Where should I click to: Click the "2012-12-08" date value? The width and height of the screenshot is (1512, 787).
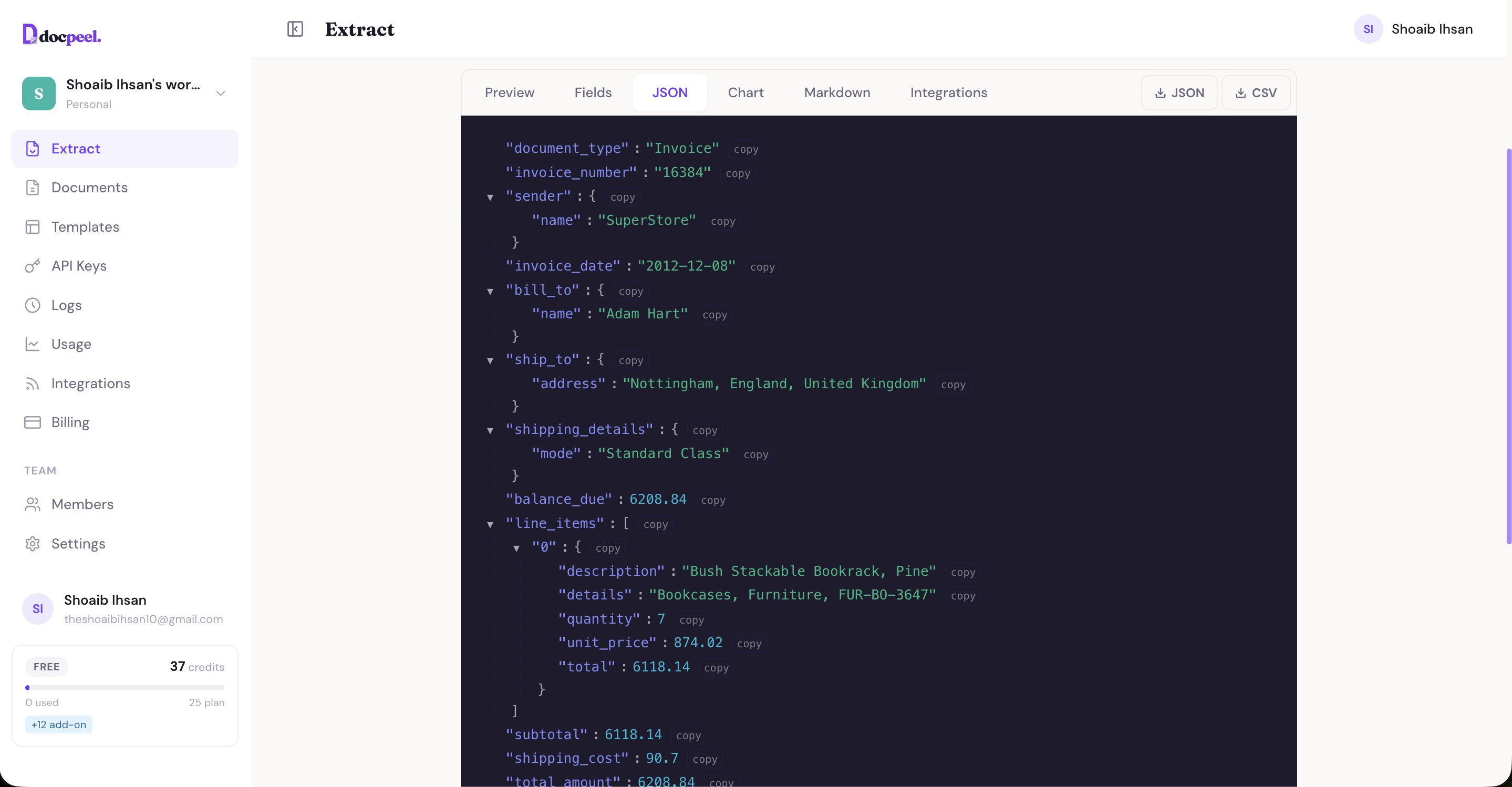coord(687,266)
